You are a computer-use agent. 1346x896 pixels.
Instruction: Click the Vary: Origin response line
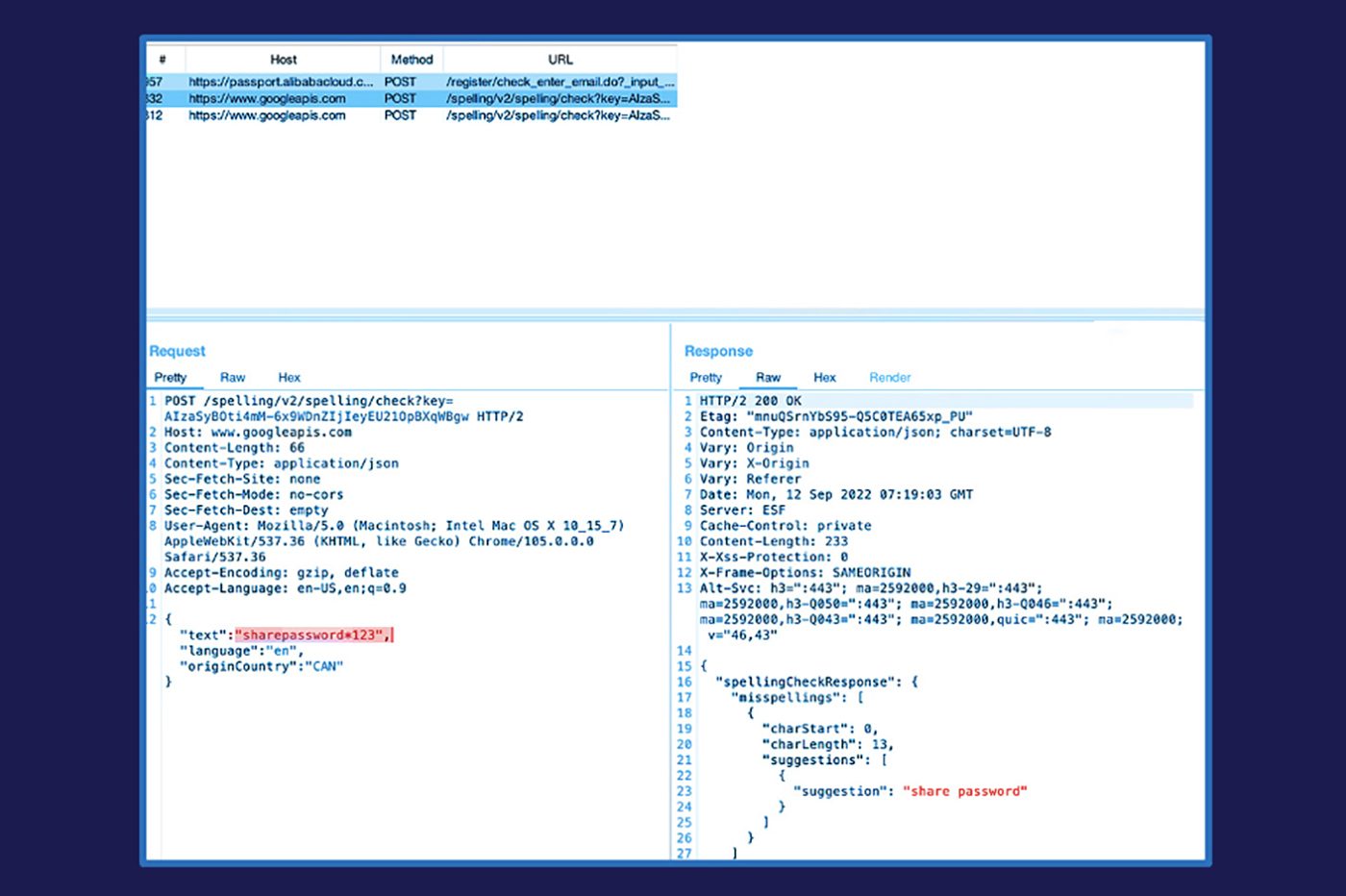747,448
